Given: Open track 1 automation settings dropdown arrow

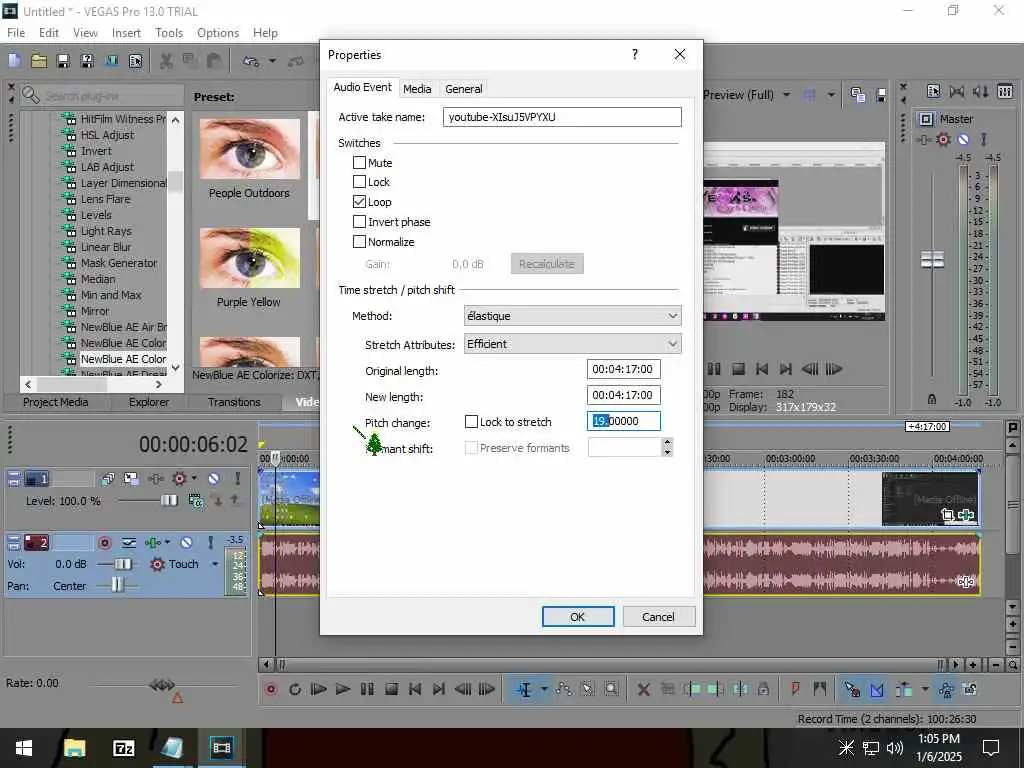Looking at the screenshot, I should coord(195,479).
